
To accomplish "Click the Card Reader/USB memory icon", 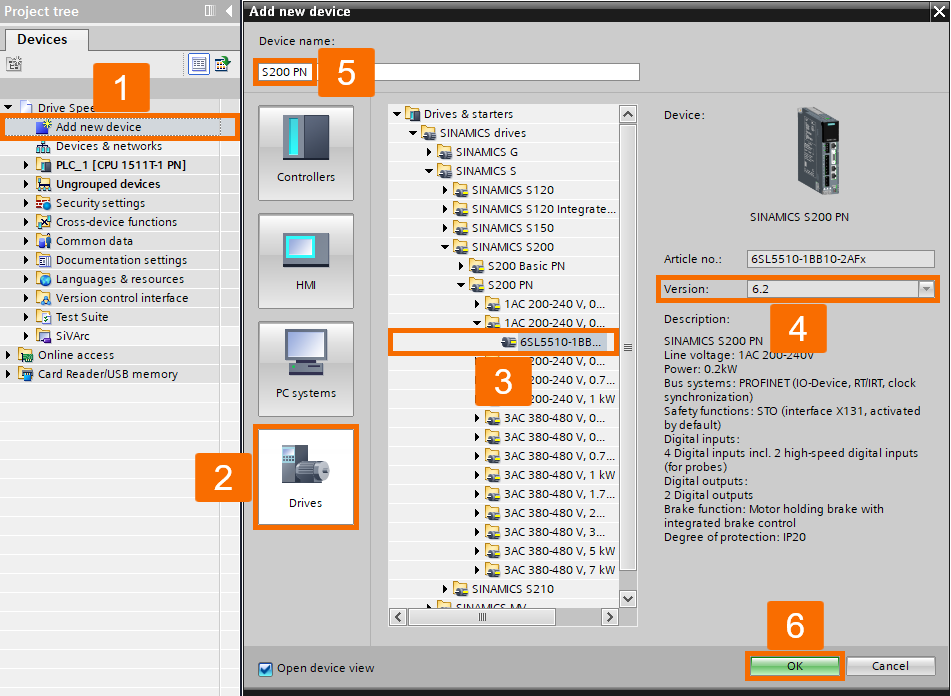I will (x=25, y=374).
